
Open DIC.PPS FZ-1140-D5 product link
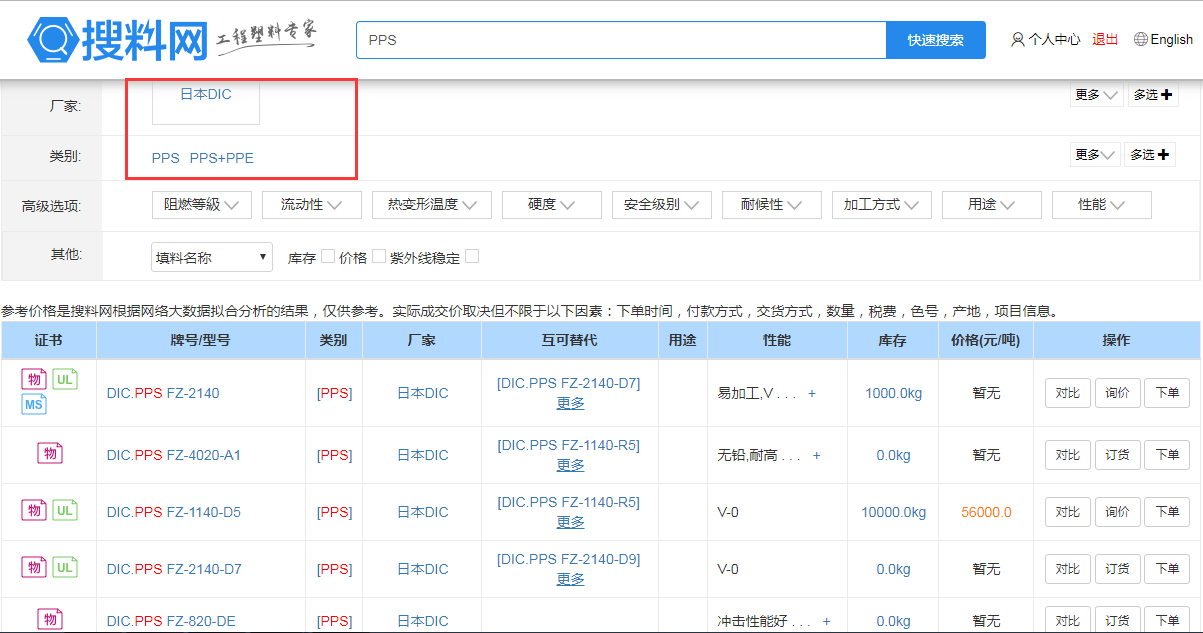click(x=174, y=512)
